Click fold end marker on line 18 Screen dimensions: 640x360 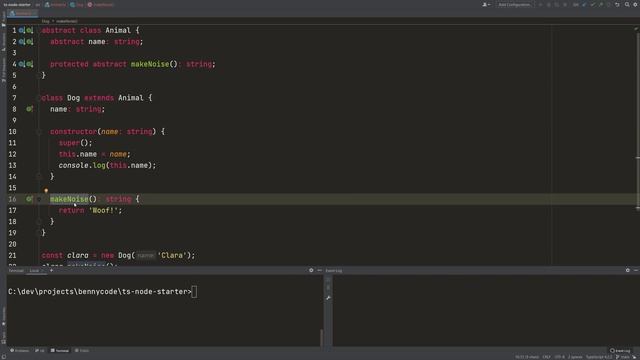point(39,222)
